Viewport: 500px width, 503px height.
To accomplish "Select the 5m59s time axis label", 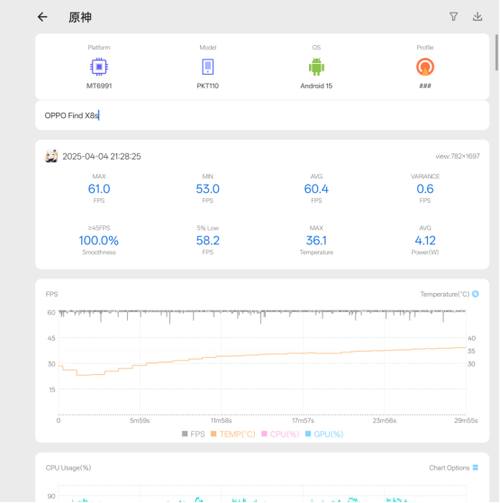I will point(140,420).
